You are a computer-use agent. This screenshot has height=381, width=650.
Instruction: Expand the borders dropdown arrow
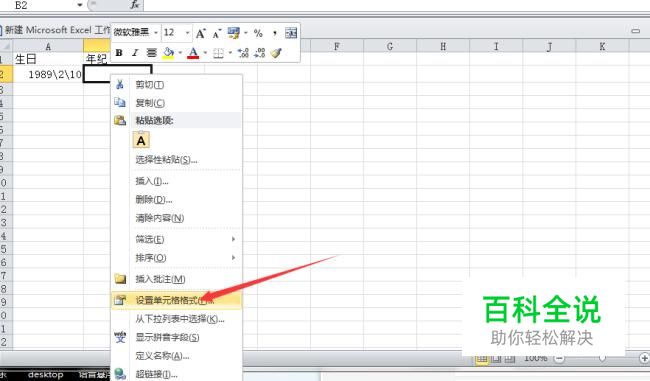point(230,53)
